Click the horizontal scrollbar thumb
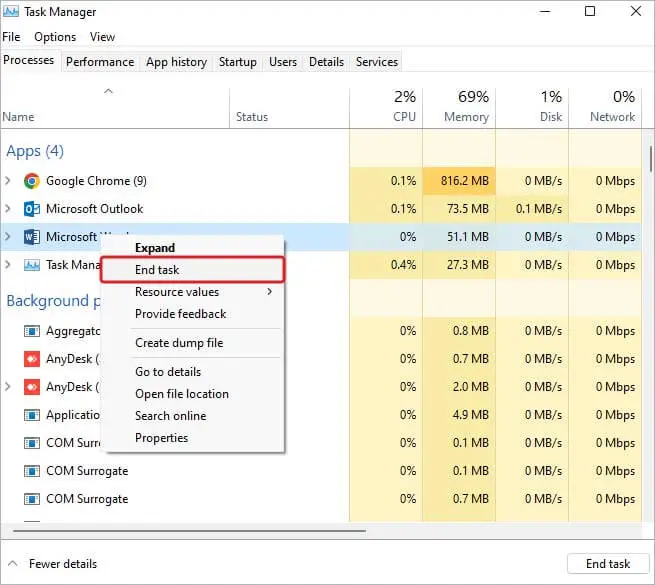The height and width of the screenshot is (585, 655). [189, 531]
